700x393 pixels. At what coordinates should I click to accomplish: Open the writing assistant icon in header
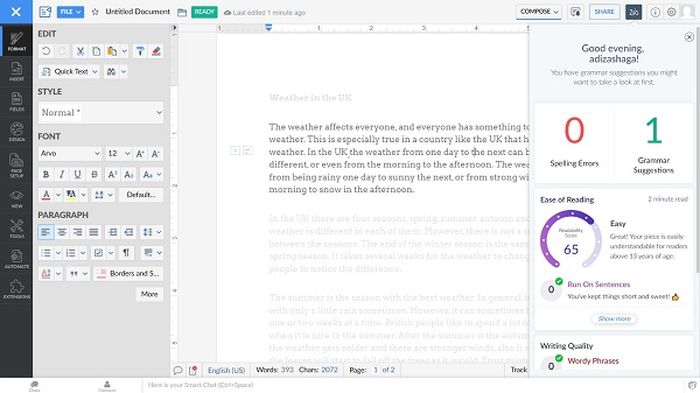(x=633, y=12)
